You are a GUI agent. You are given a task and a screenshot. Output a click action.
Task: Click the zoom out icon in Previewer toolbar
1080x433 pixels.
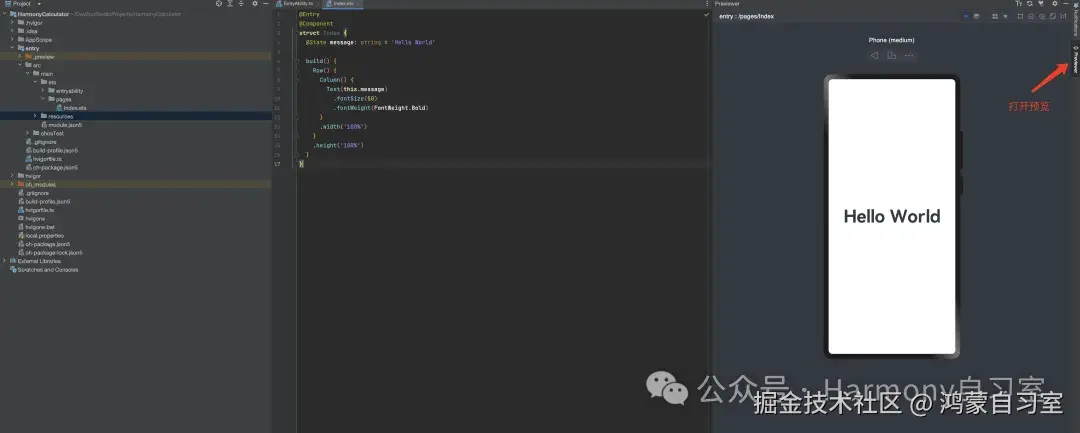[x=1031, y=17]
